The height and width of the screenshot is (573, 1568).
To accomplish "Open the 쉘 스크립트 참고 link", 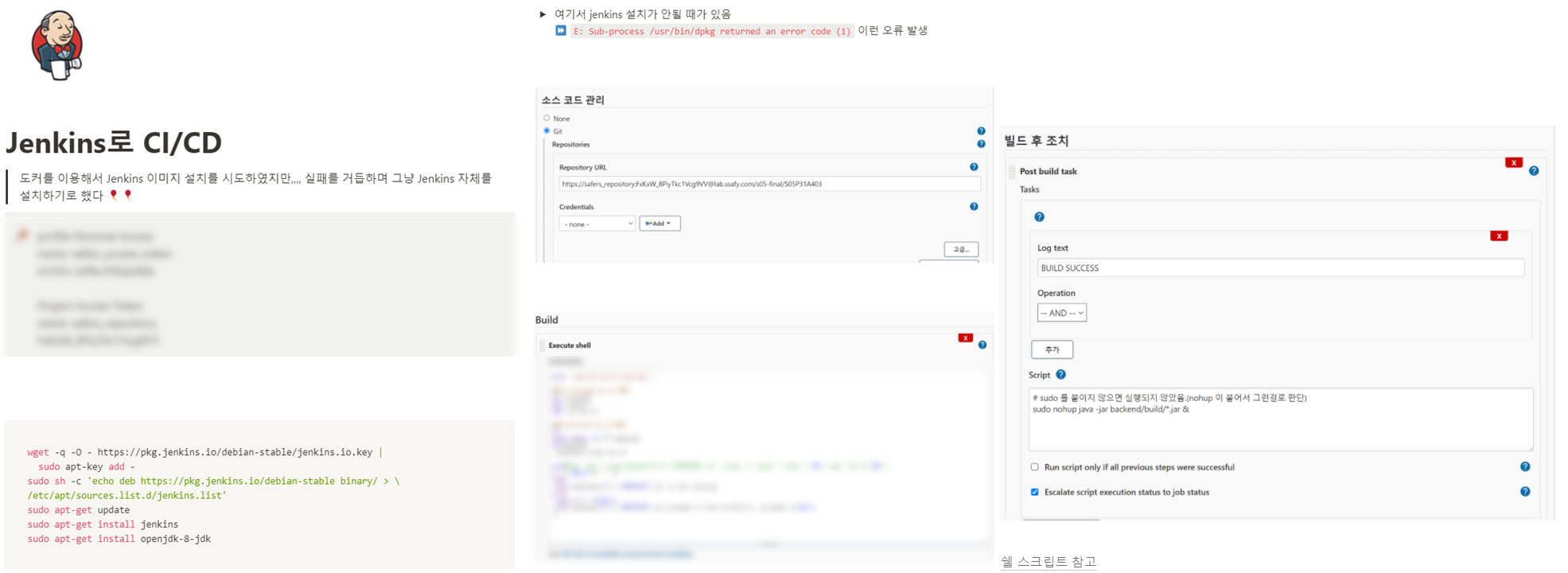I will coord(1048,562).
